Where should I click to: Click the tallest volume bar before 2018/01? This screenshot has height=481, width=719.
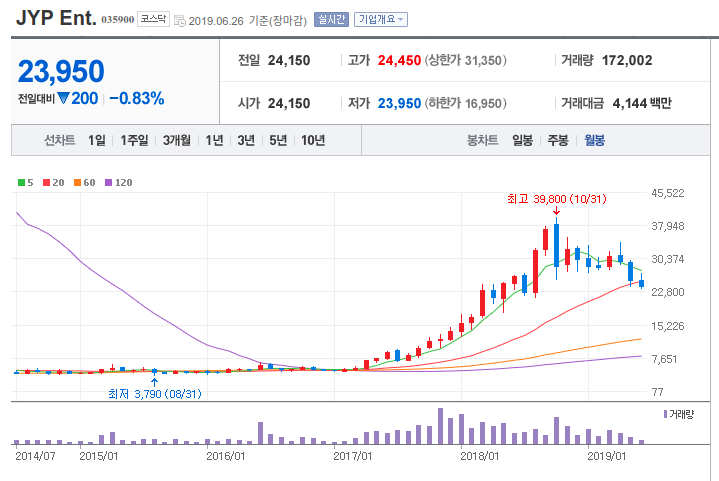(x=441, y=426)
